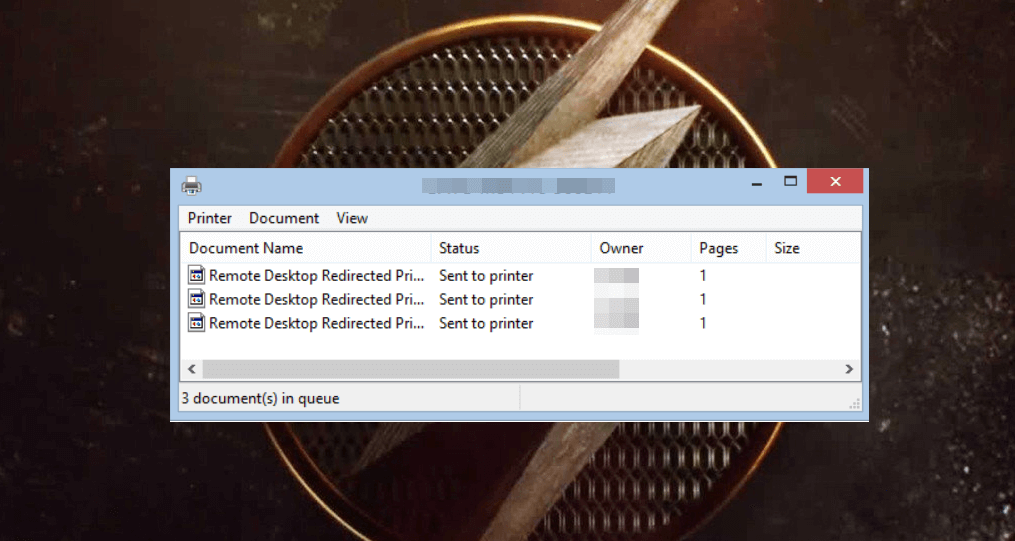Open the Document menu

pyautogui.click(x=284, y=218)
